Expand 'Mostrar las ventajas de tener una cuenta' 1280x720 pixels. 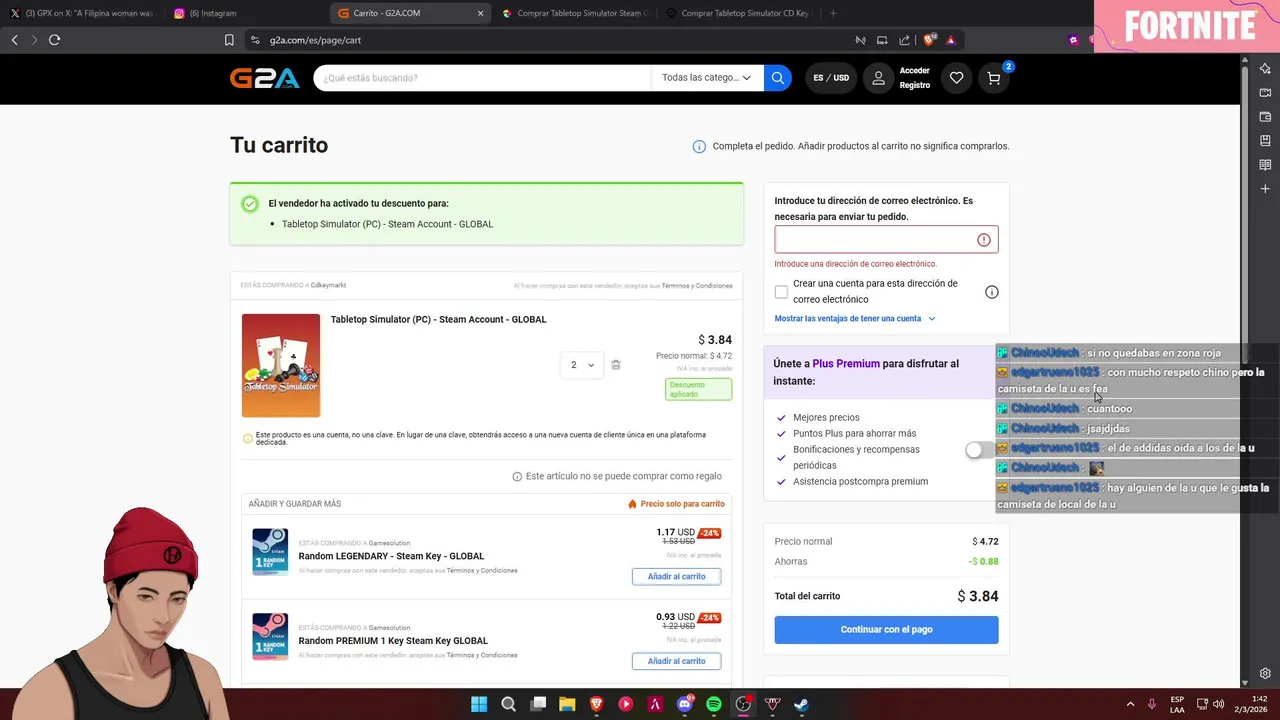(855, 319)
